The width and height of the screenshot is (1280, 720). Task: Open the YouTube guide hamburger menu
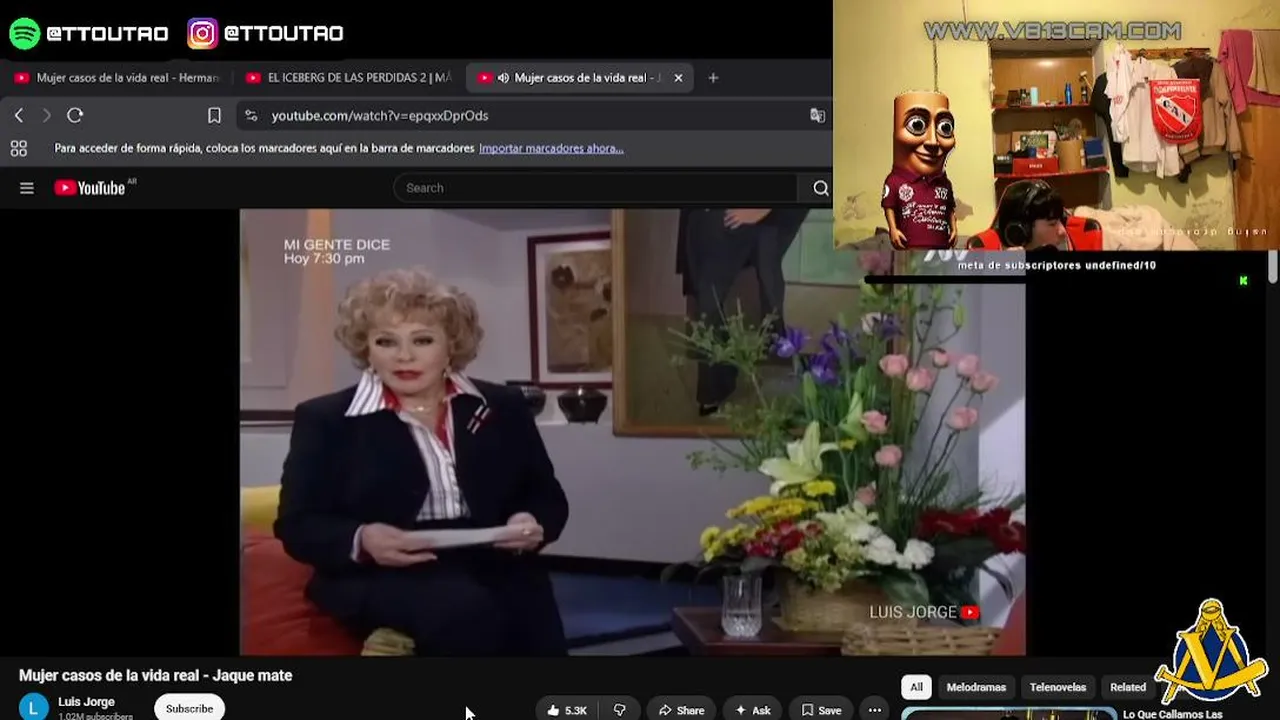[27, 188]
